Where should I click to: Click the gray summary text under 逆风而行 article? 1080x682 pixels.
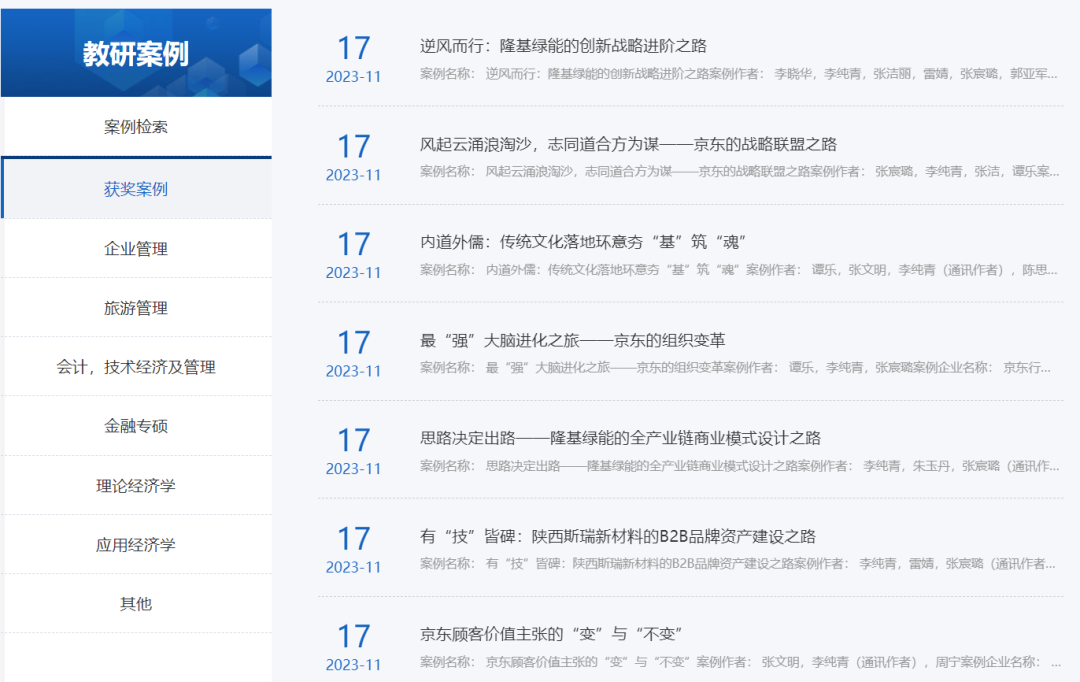[738, 74]
